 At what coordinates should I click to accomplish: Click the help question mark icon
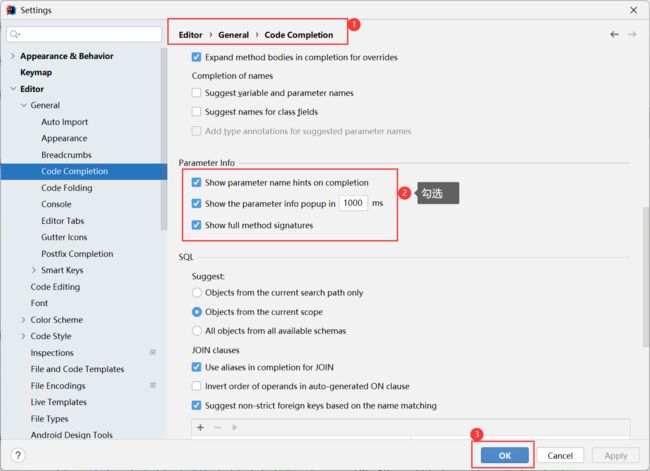click(17, 455)
